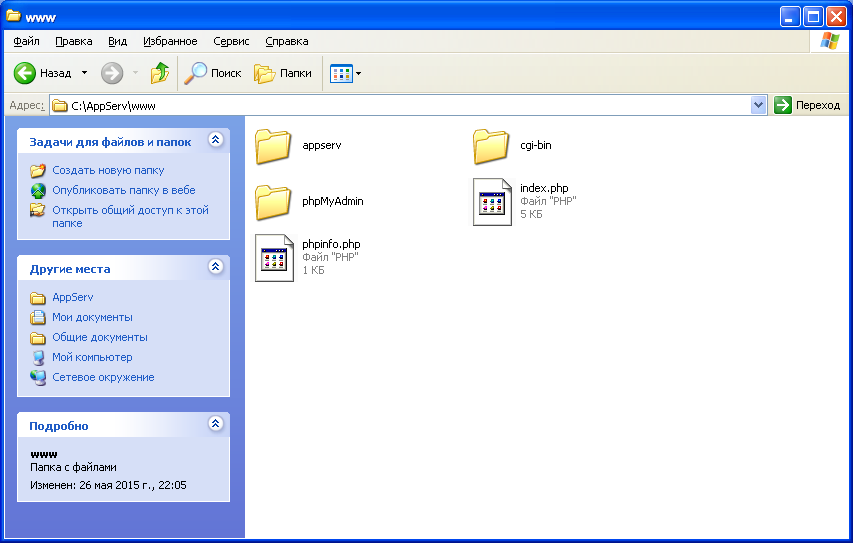Click Открыть общий доступ к этой папке
Screen dimensions: 853x543
click(x=131, y=217)
